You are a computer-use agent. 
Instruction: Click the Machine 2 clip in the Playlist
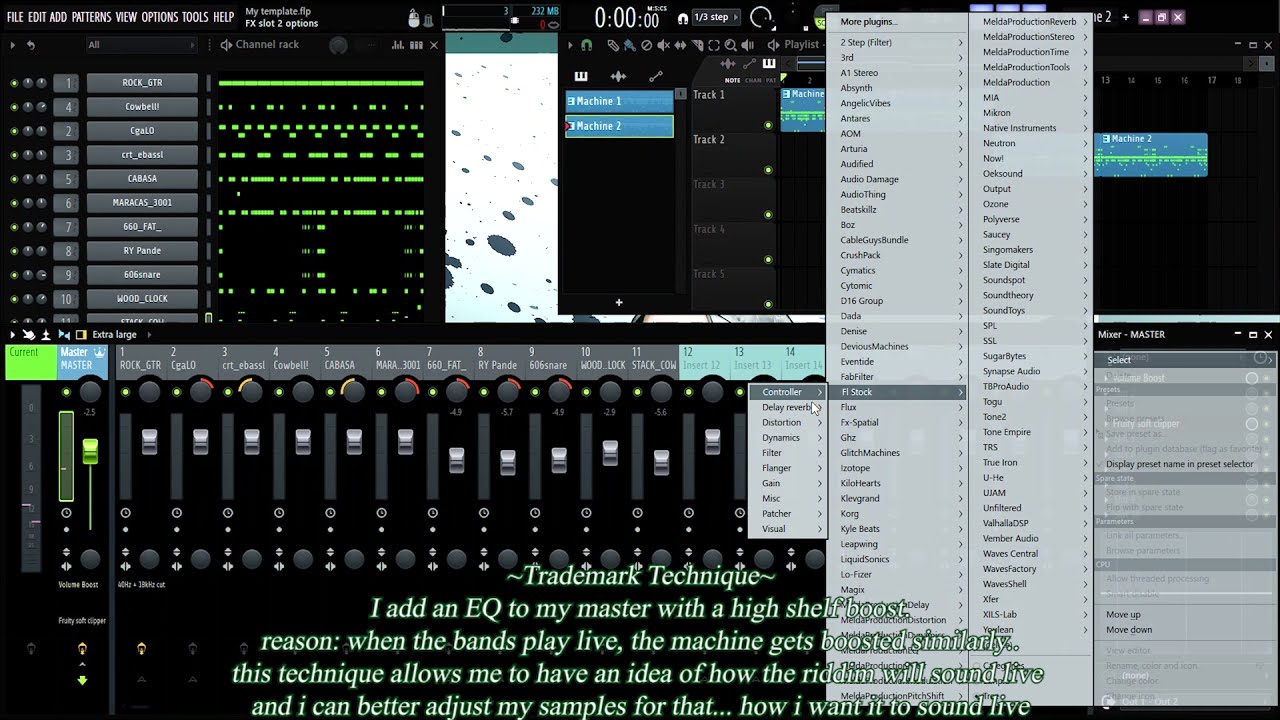click(1151, 154)
